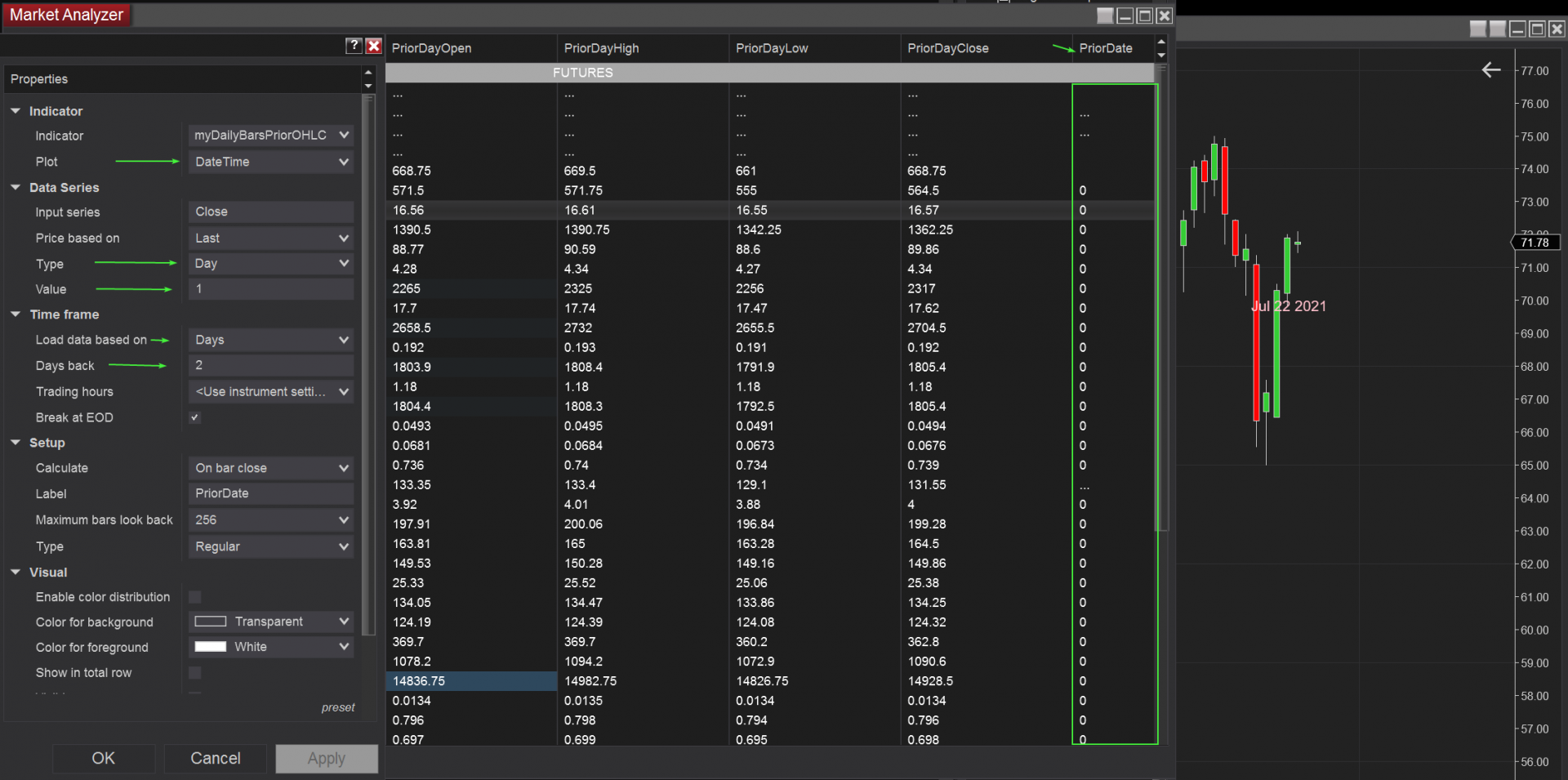Select the PriorDayLow cell 1342.25
The image size is (1568, 780).
[x=814, y=230]
